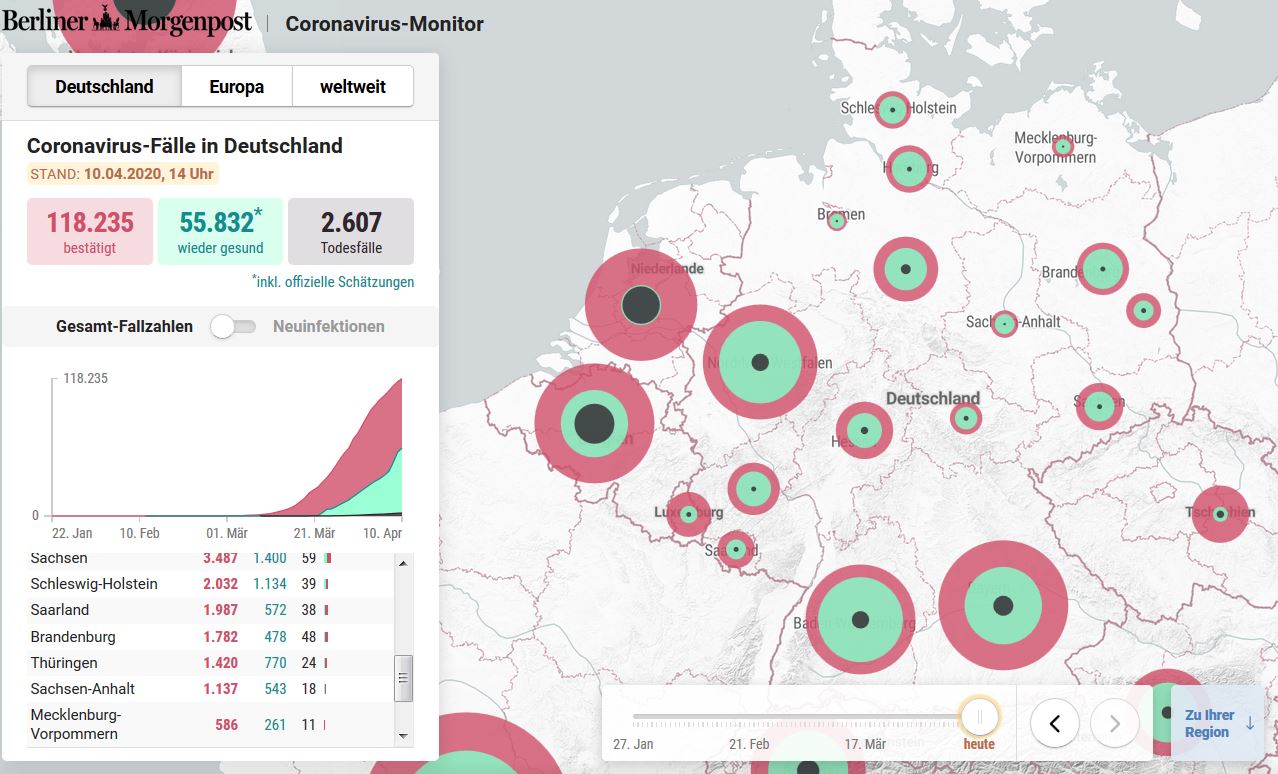Select the Bayern infection bubble
This screenshot has height=774, width=1278.
(x=1003, y=605)
